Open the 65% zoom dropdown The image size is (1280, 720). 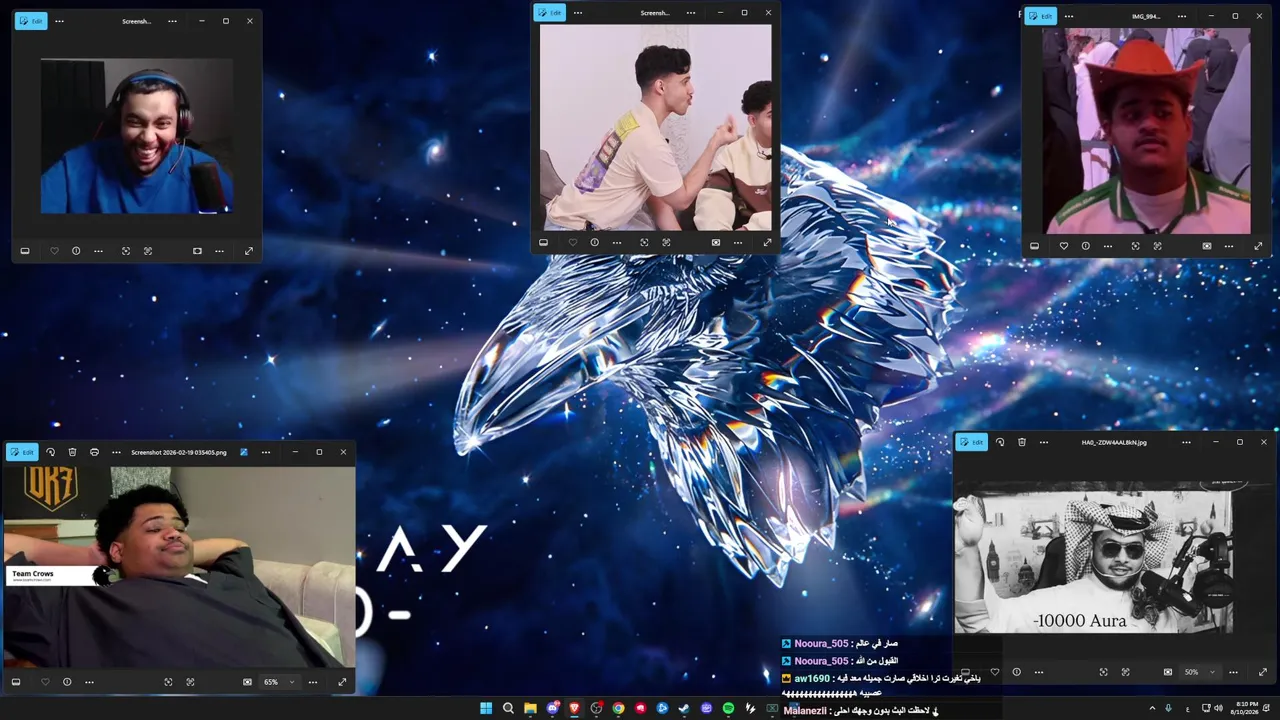click(278, 682)
